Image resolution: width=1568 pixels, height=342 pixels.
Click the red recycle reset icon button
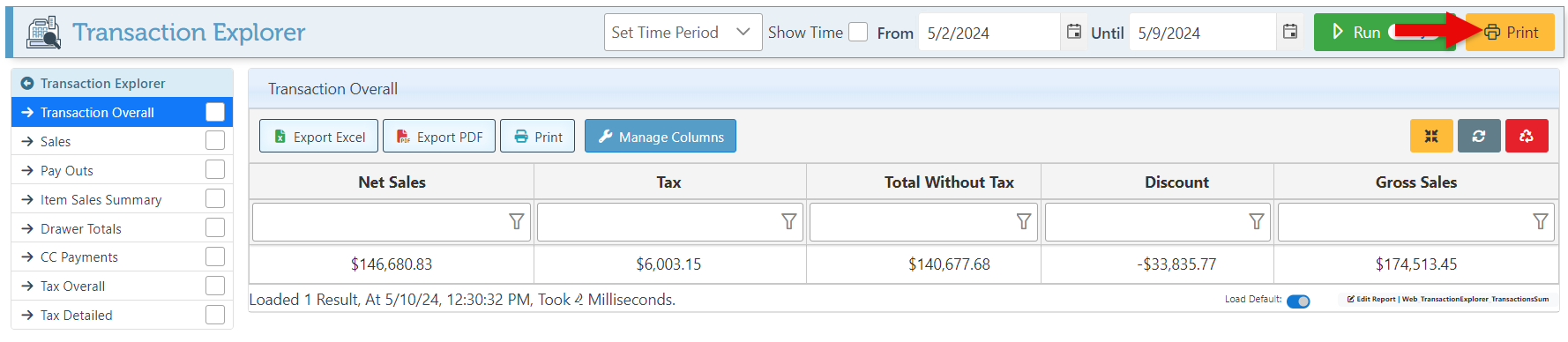pyautogui.click(x=1527, y=137)
